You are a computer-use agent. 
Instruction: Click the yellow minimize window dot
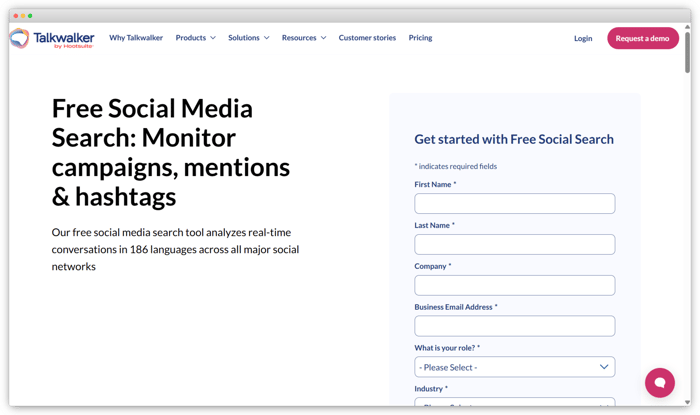click(22, 16)
